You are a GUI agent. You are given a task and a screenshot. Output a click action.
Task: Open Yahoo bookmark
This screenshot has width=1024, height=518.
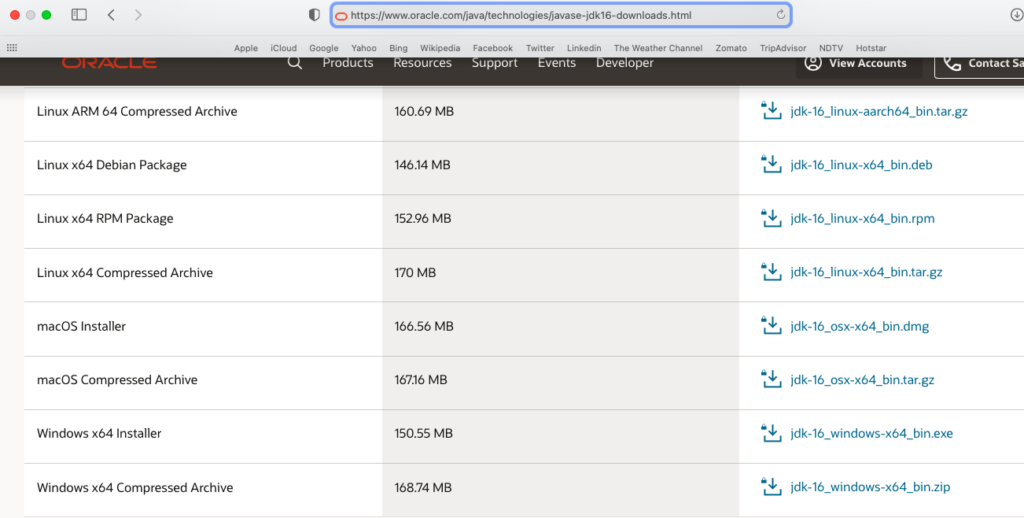(364, 48)
